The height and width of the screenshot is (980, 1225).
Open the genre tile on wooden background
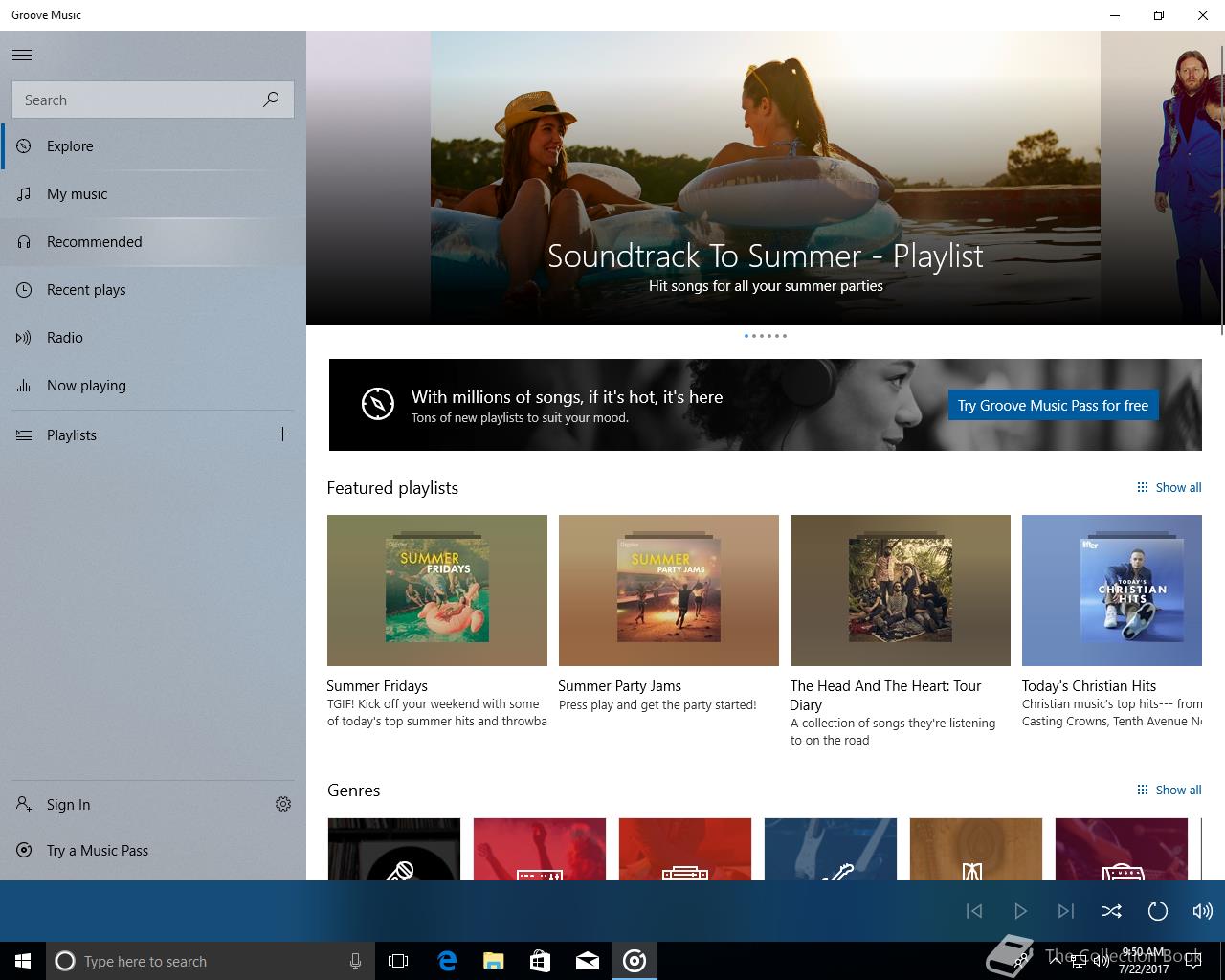[976, 850]
